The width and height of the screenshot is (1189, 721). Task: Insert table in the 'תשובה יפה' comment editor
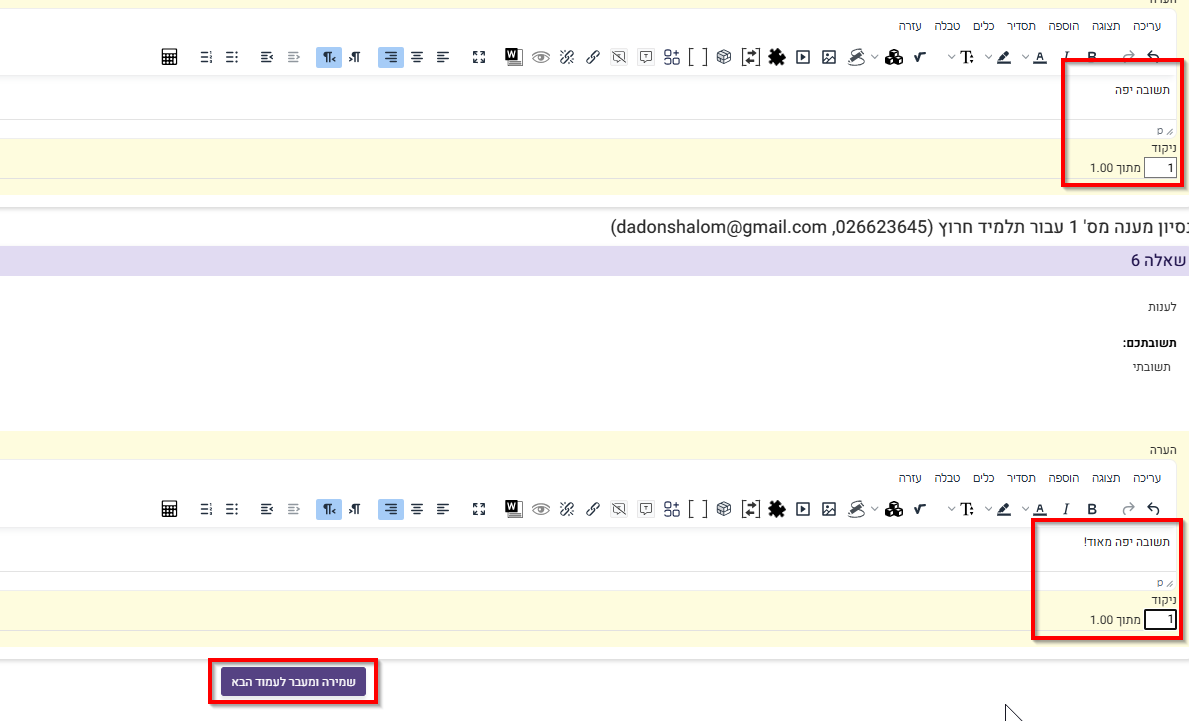169,57
